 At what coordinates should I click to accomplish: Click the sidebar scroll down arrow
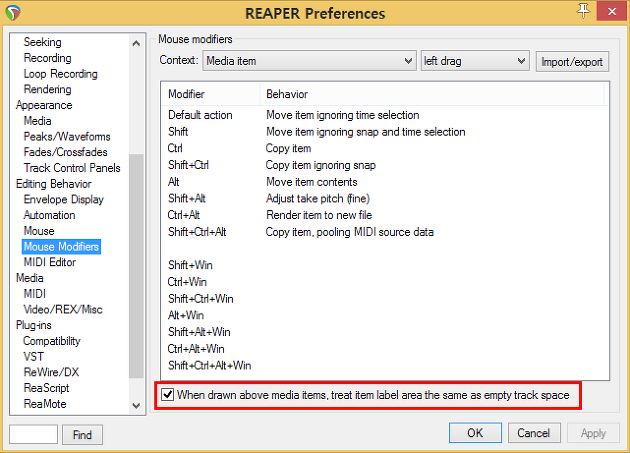[x=136, y=405]
